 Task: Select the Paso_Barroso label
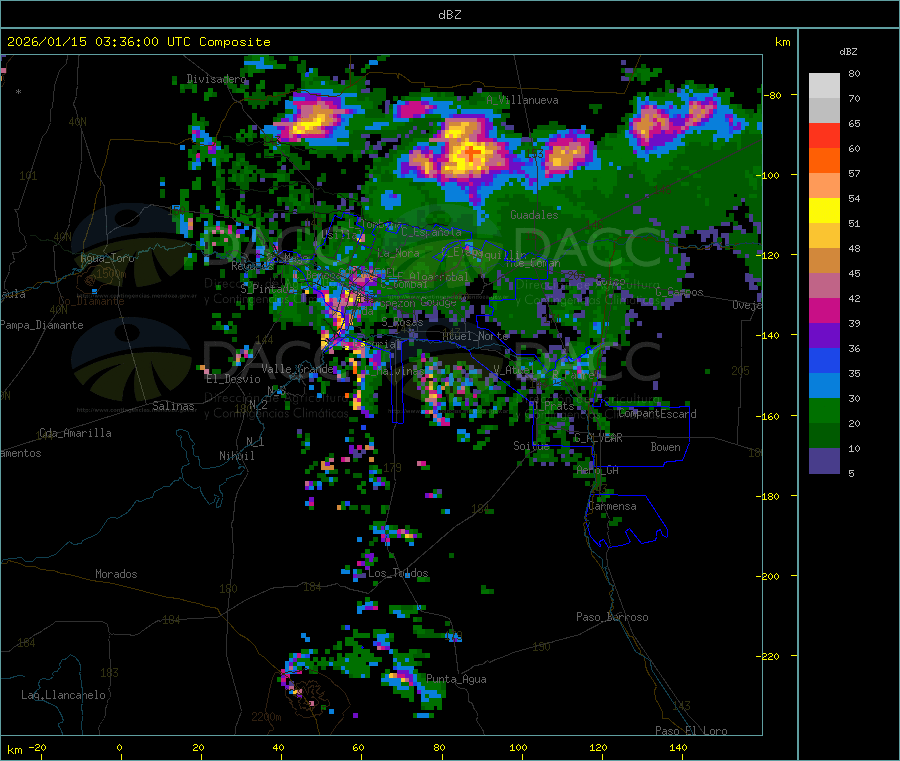612,617
